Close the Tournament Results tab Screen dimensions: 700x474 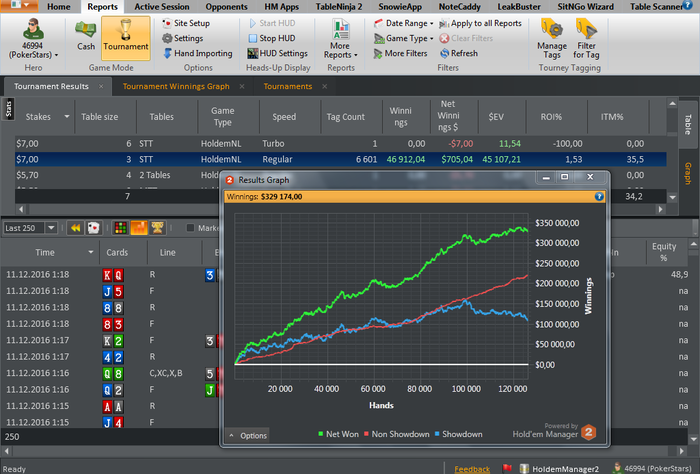(101, 86)
